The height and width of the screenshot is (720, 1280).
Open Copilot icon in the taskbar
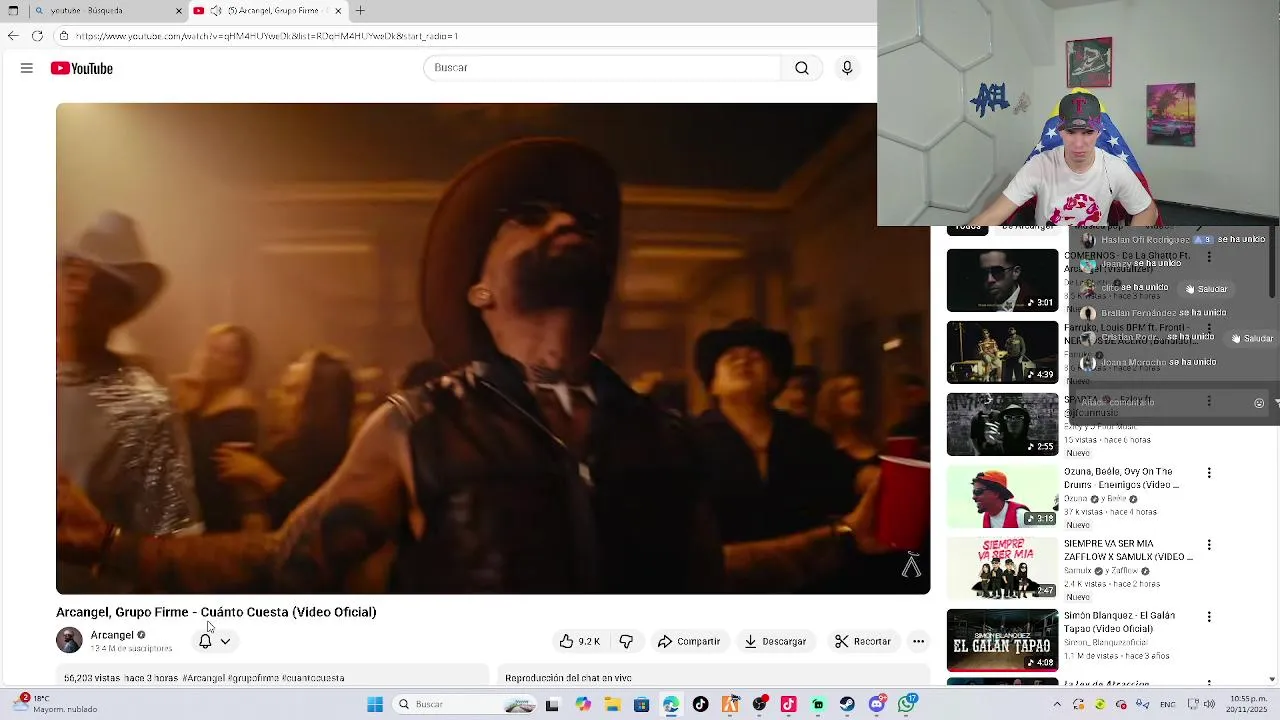[583, 705]
